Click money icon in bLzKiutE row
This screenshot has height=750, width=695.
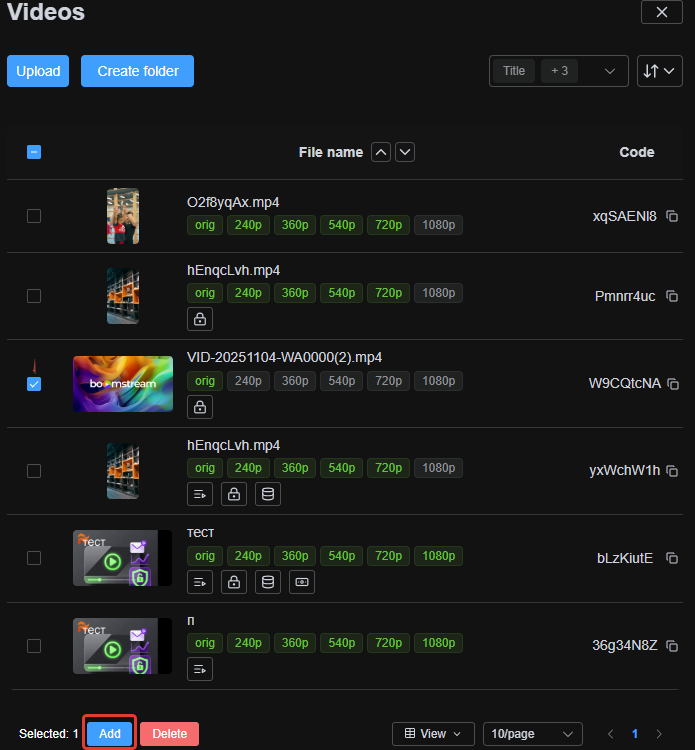pyautogui.click(x=302, y=582)
